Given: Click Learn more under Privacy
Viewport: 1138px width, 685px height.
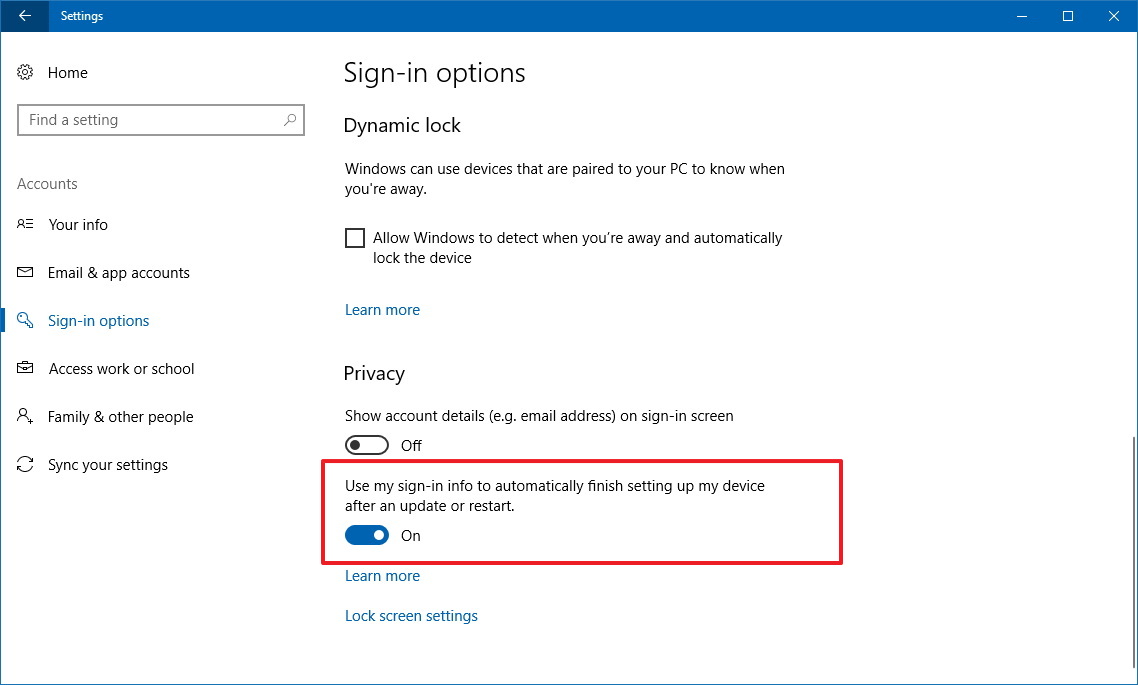Looking at the screenshot, I should (x=382, y=575).
